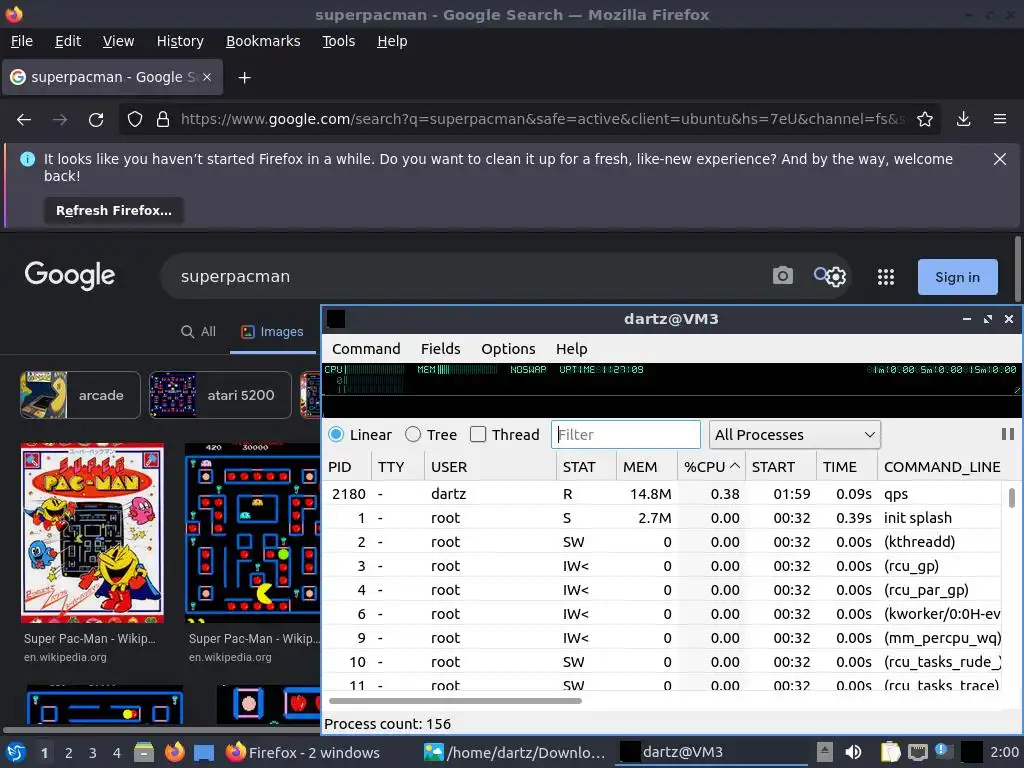1024x768 pixels.
Task: Reload the page with the refresh icon
Action: (96, 120)
